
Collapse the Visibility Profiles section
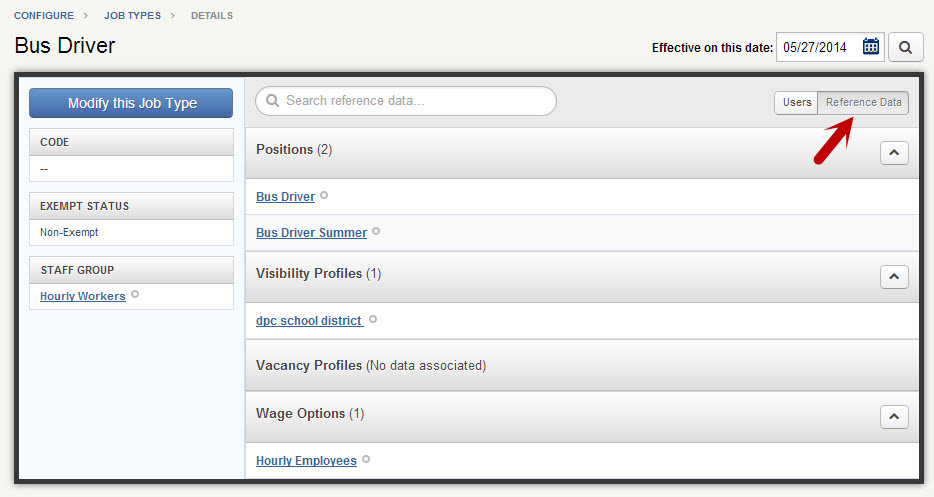(x=894, y=277)
